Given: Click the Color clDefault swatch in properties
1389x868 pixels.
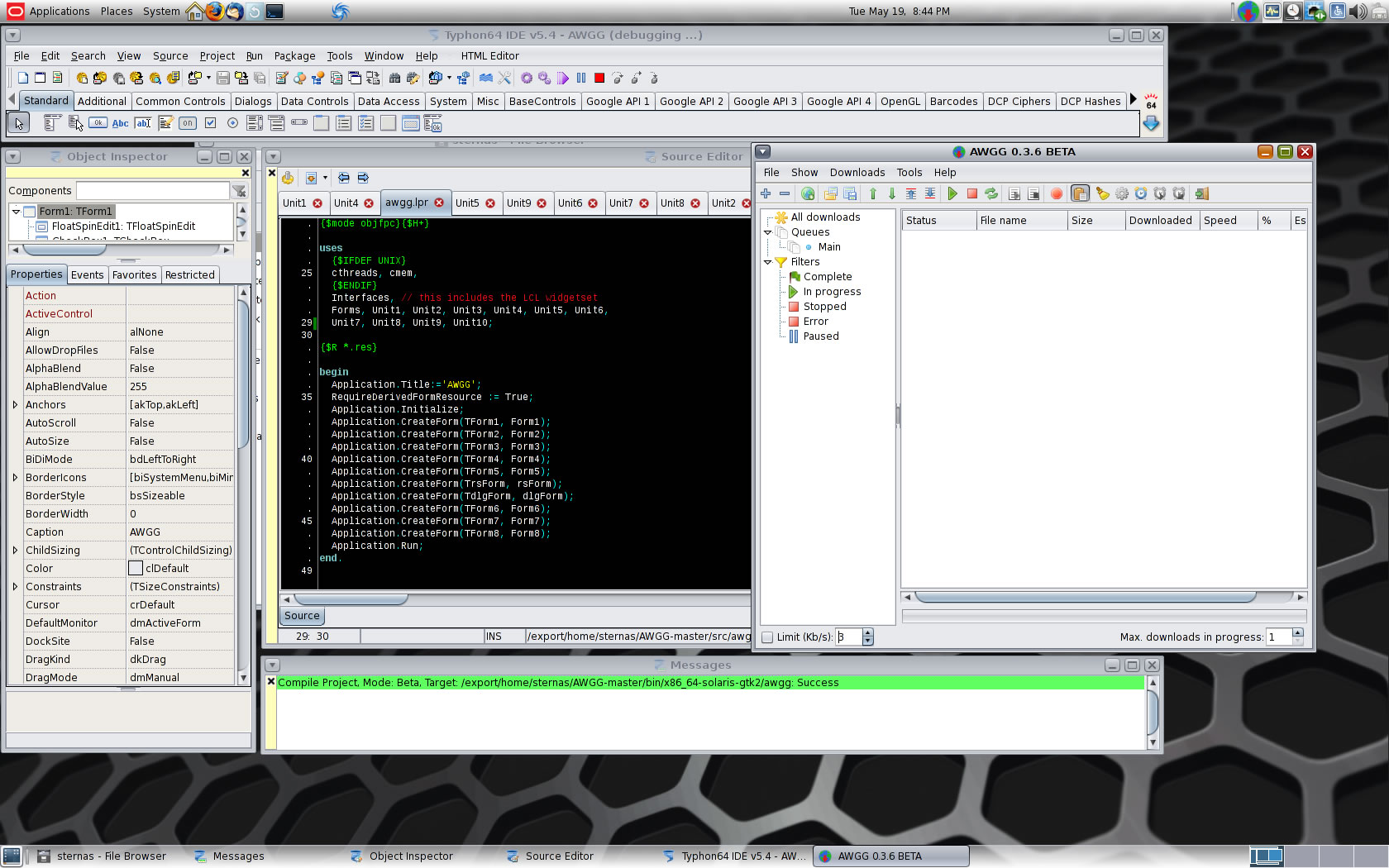Looking at the screenshot, I should [x=136, y=569].
